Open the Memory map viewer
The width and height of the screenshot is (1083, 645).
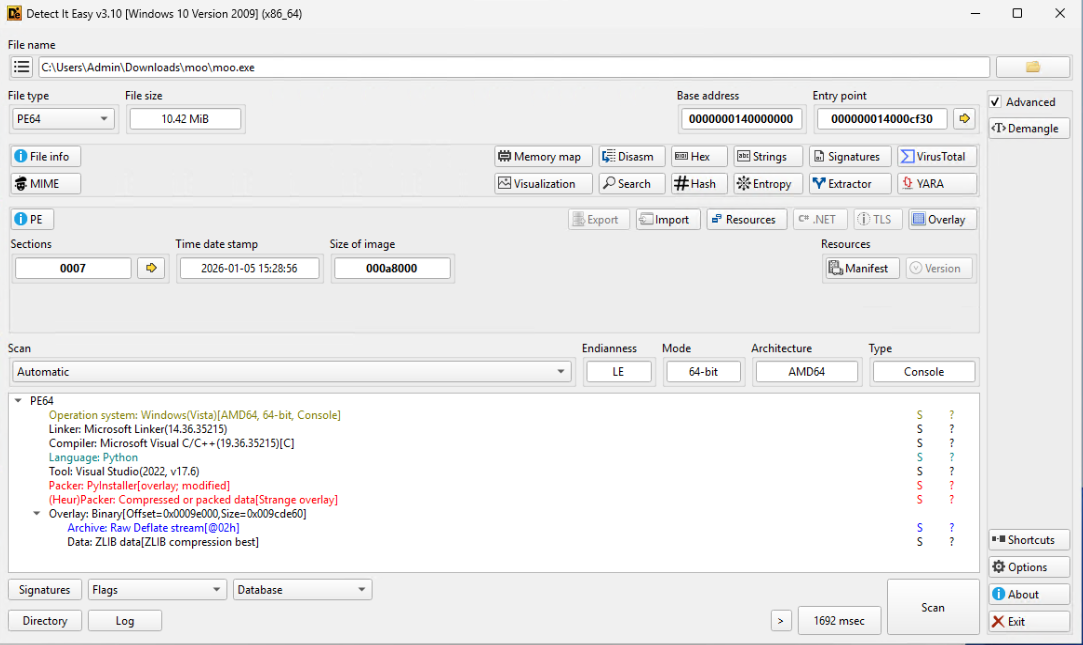pyautogui.click(x=544, y=157)
